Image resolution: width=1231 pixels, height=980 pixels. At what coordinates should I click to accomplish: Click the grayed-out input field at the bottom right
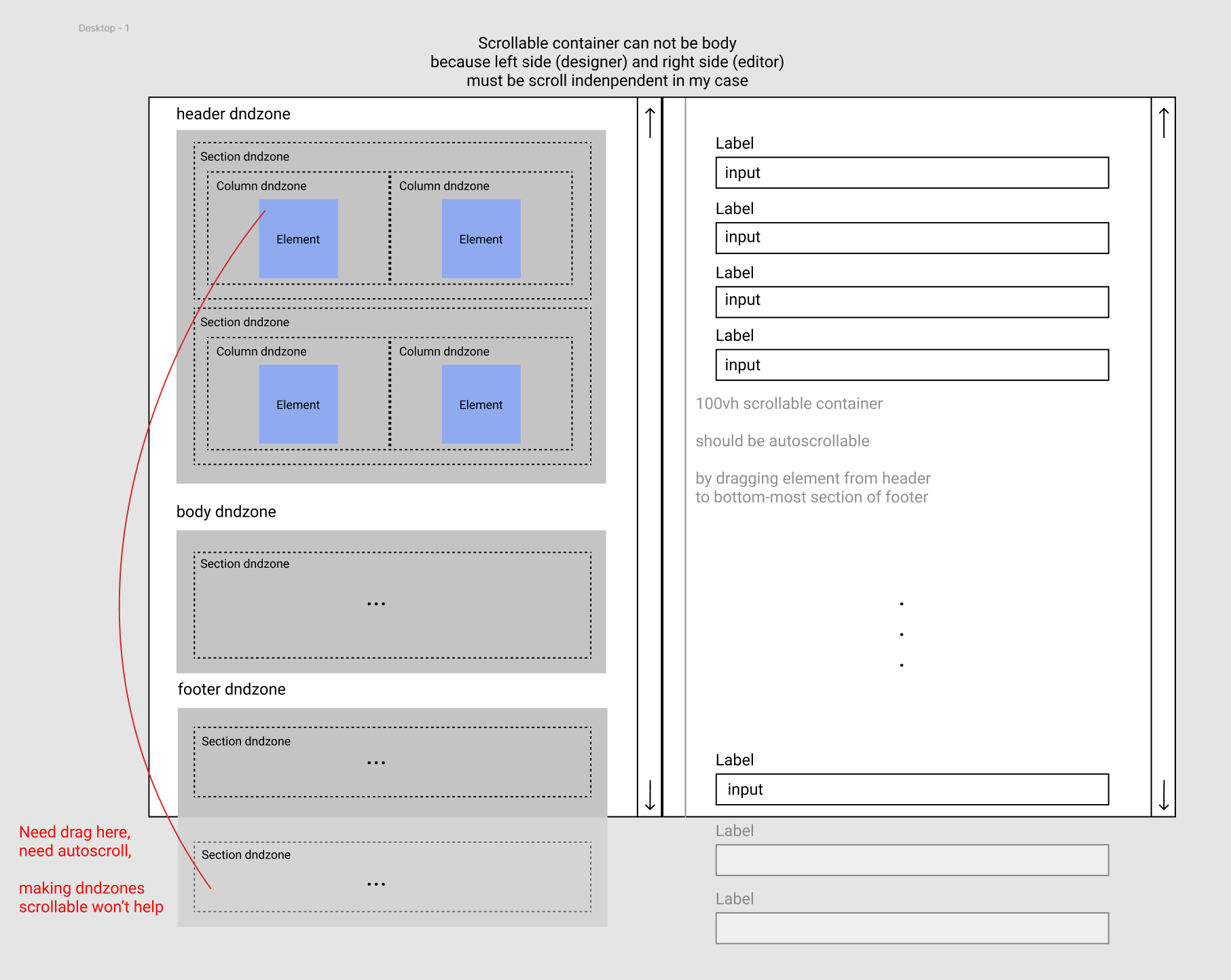(912, 928)
